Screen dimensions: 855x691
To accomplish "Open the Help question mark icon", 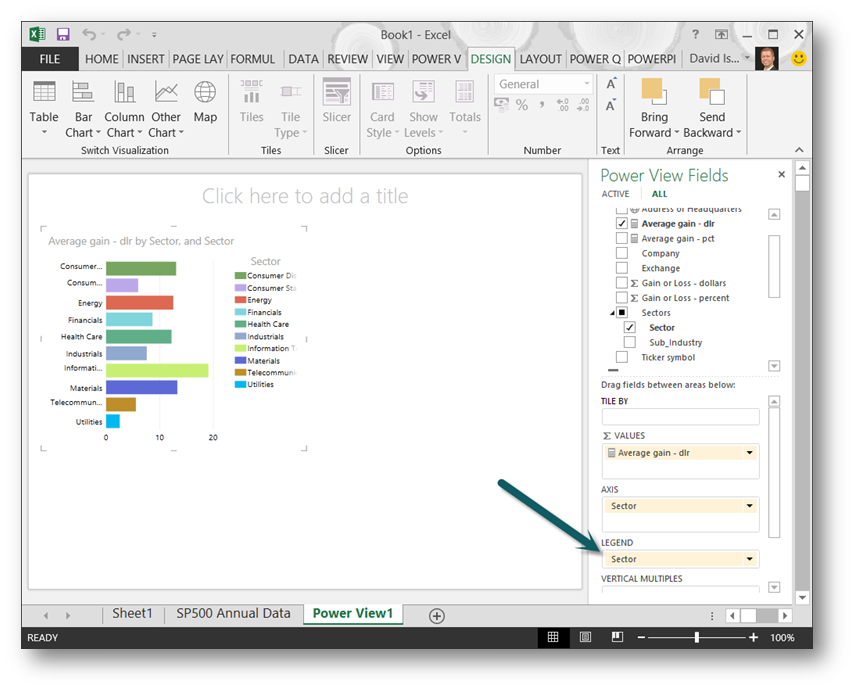I will click(695, 34).
